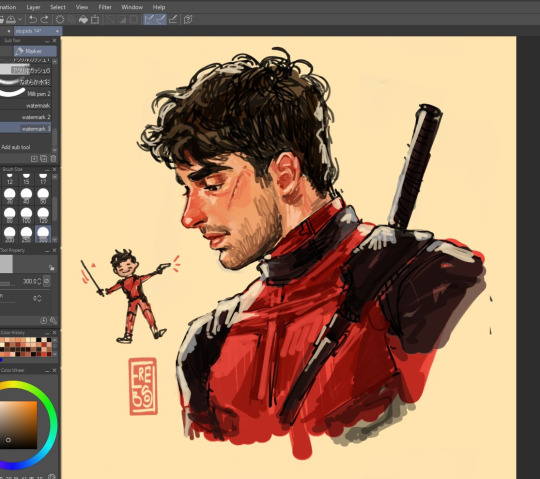Choose brush size 300 preset
The height and width of the screenshot is (479, 540).
[x=43, y=235]
